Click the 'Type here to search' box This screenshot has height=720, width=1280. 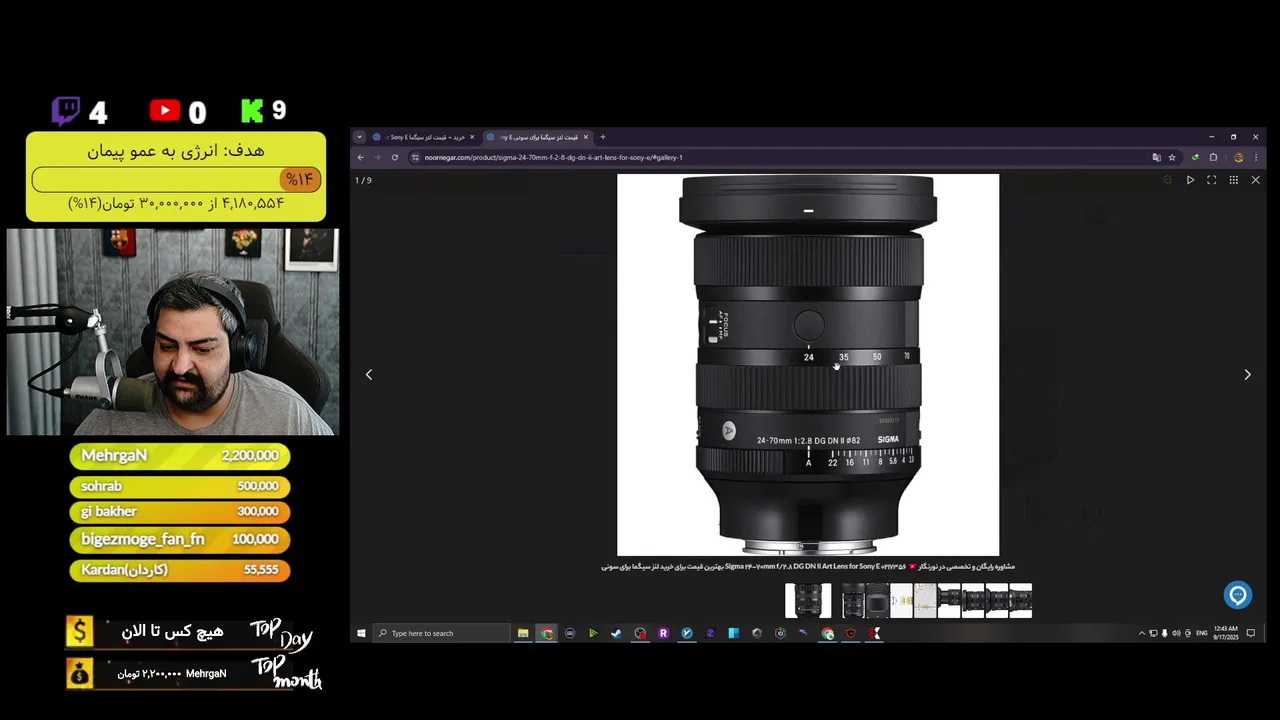point(441,633)
